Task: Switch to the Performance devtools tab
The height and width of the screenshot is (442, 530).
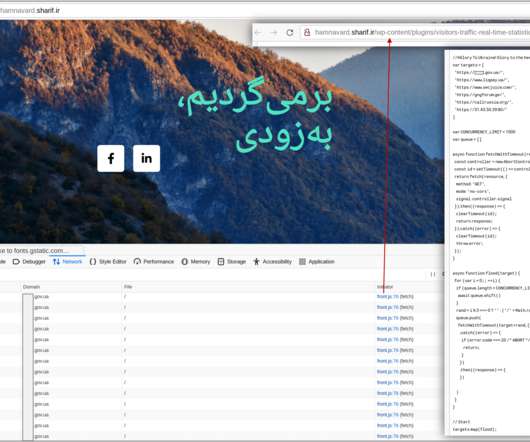Action: (154, 262)
